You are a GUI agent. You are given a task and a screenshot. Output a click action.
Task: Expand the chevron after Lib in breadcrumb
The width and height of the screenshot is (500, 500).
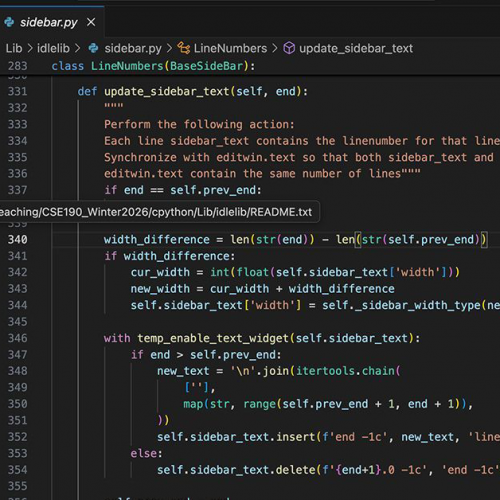pos(30,48)
